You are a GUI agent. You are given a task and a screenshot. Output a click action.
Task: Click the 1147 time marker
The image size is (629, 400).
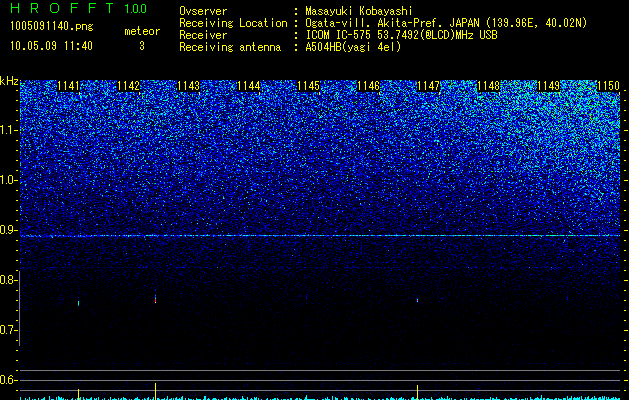428,86
